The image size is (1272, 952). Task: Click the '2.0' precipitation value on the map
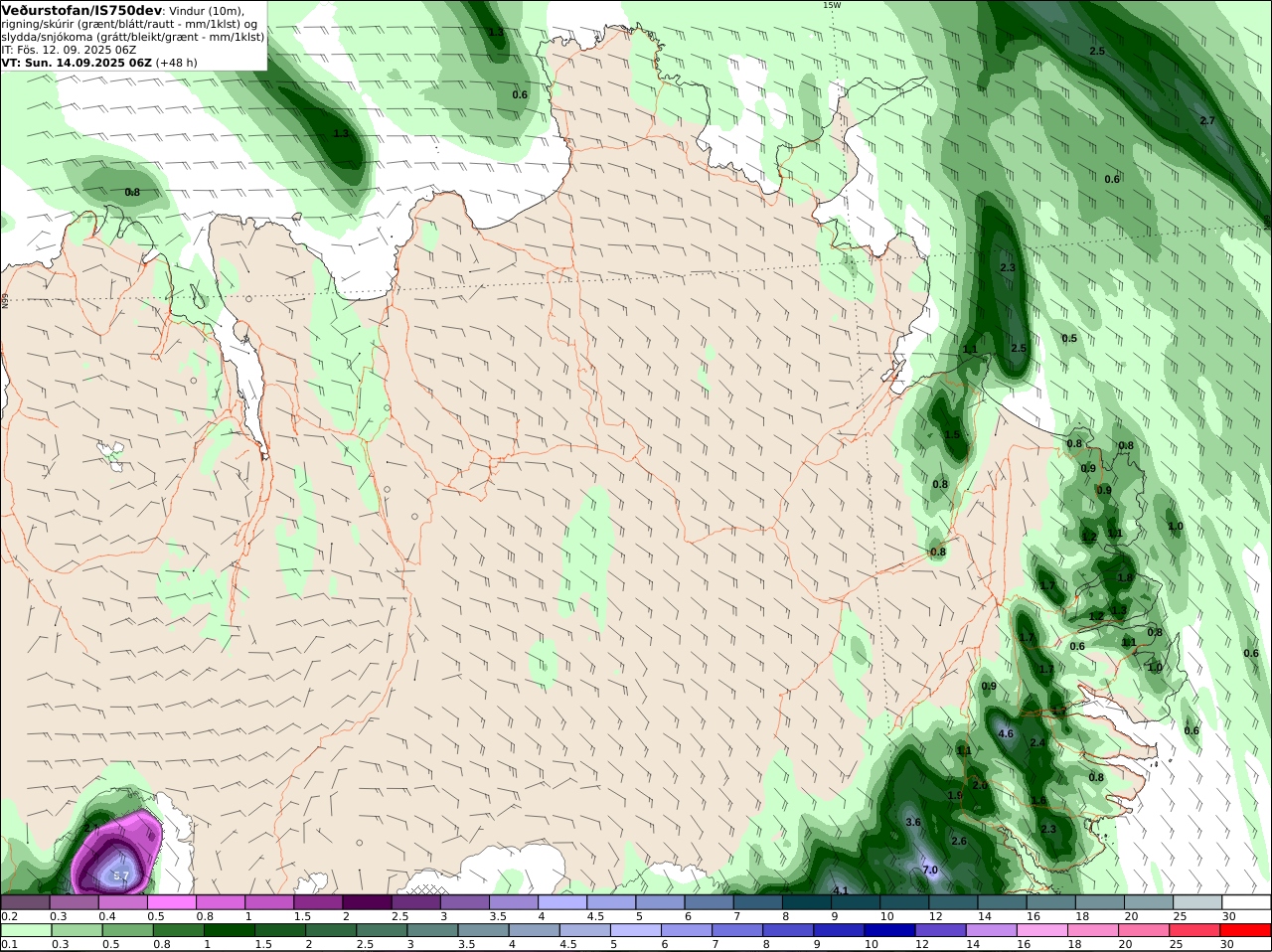[980, 785]
